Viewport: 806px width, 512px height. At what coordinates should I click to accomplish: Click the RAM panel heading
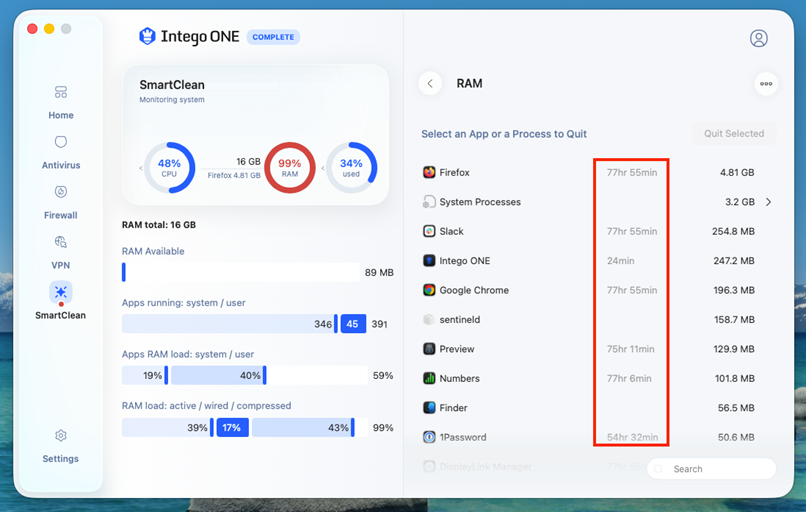[x=469, y=83]
